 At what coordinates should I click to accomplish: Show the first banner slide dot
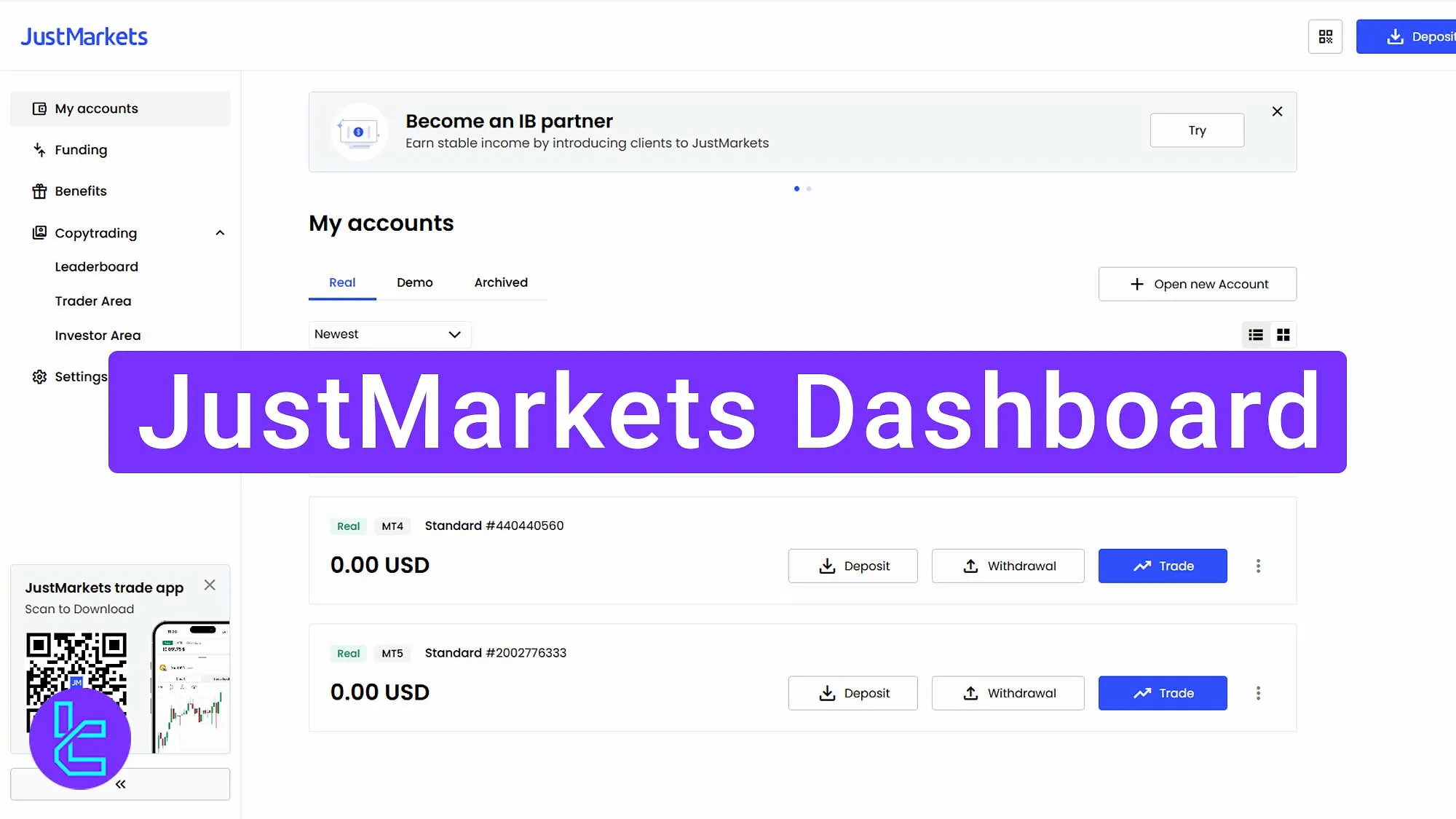click(796, 189)
